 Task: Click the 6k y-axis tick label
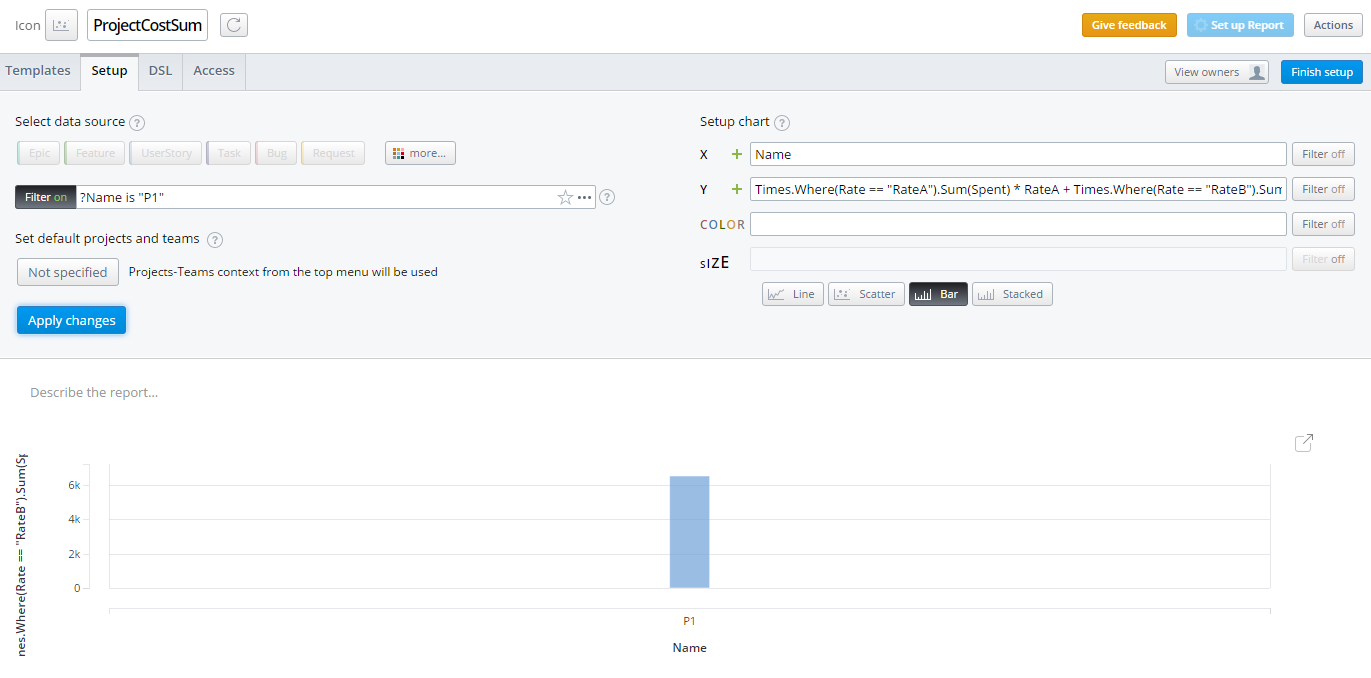tap(74, 485)
